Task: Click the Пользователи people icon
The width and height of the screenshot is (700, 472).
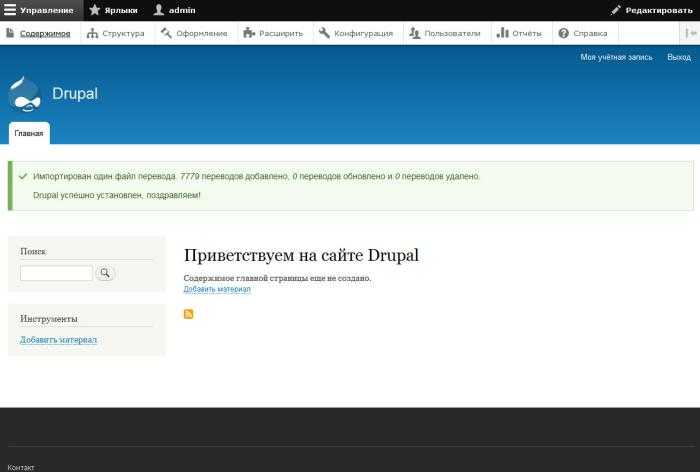Action: [x=415, y=33]
